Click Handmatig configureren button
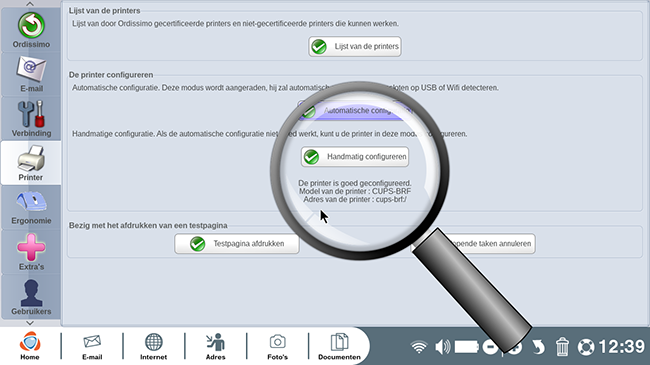650x365 pixels. click(355, 157)
